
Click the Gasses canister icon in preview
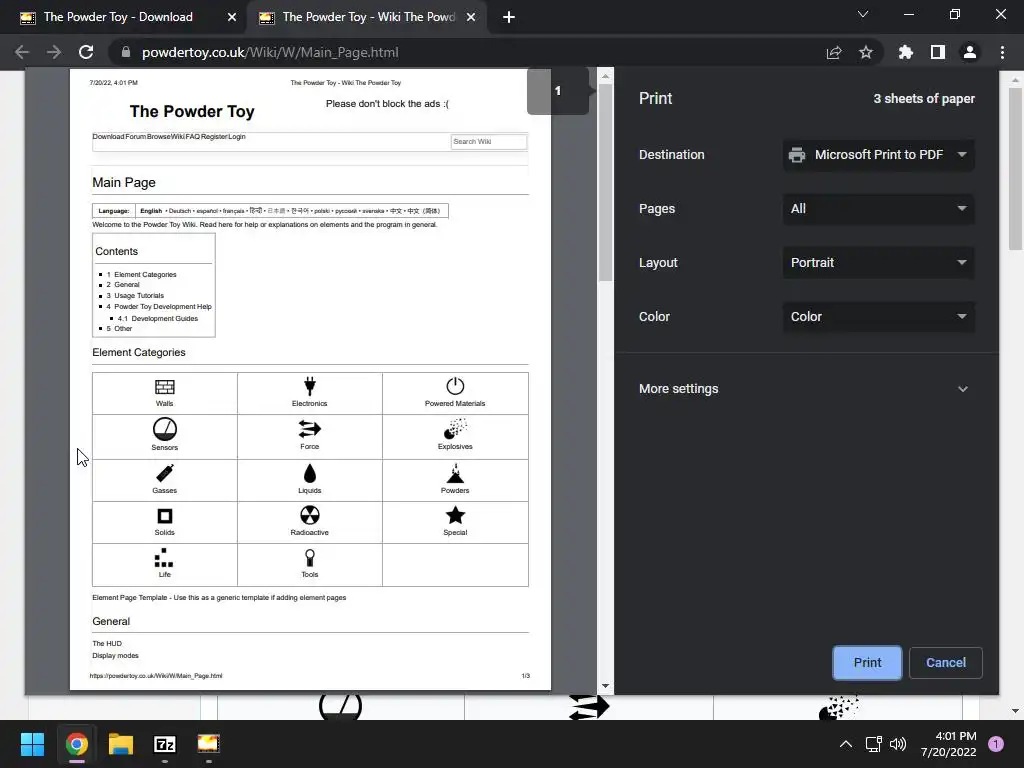[165, 473]
